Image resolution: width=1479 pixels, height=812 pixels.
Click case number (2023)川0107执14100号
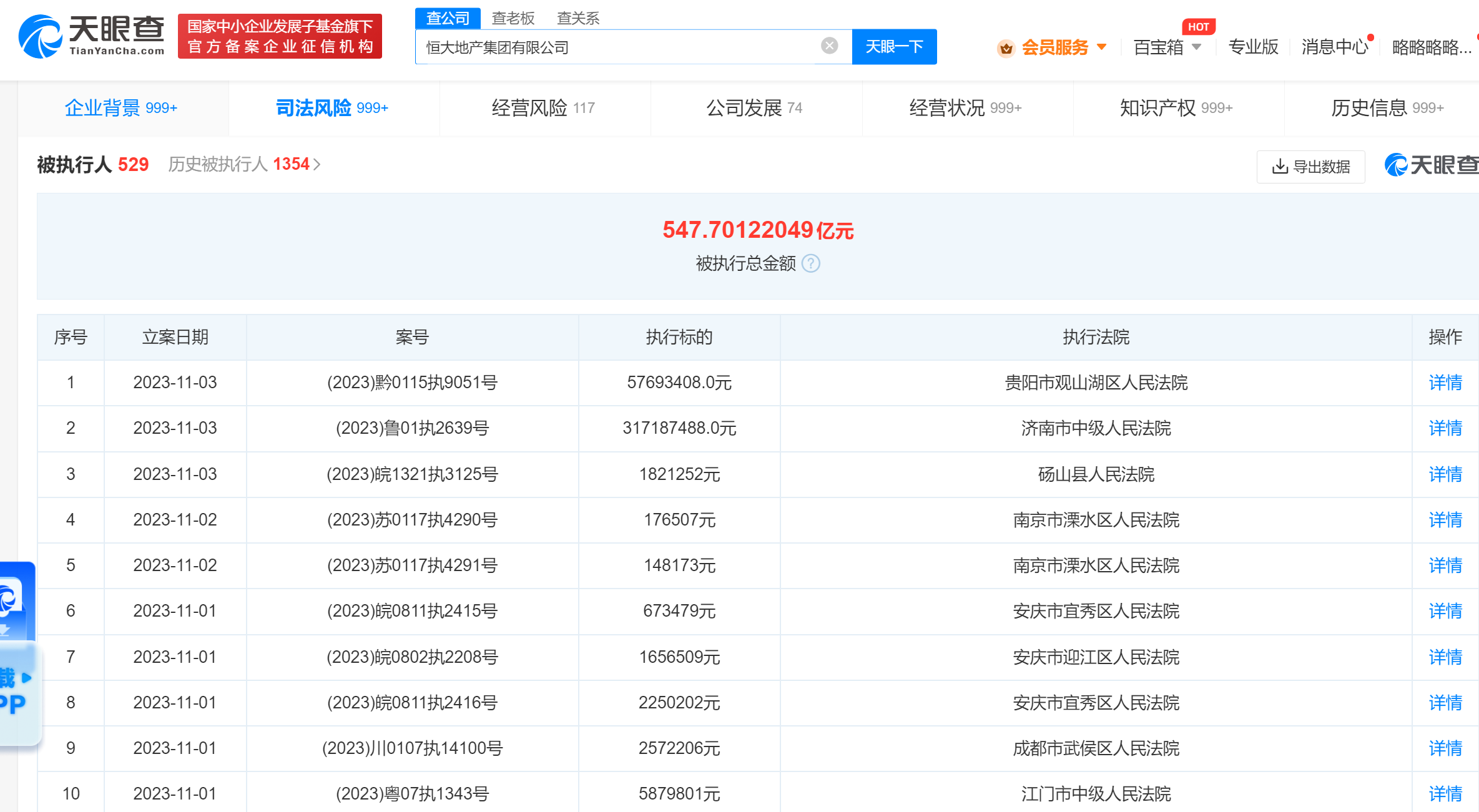pos(412,748)
